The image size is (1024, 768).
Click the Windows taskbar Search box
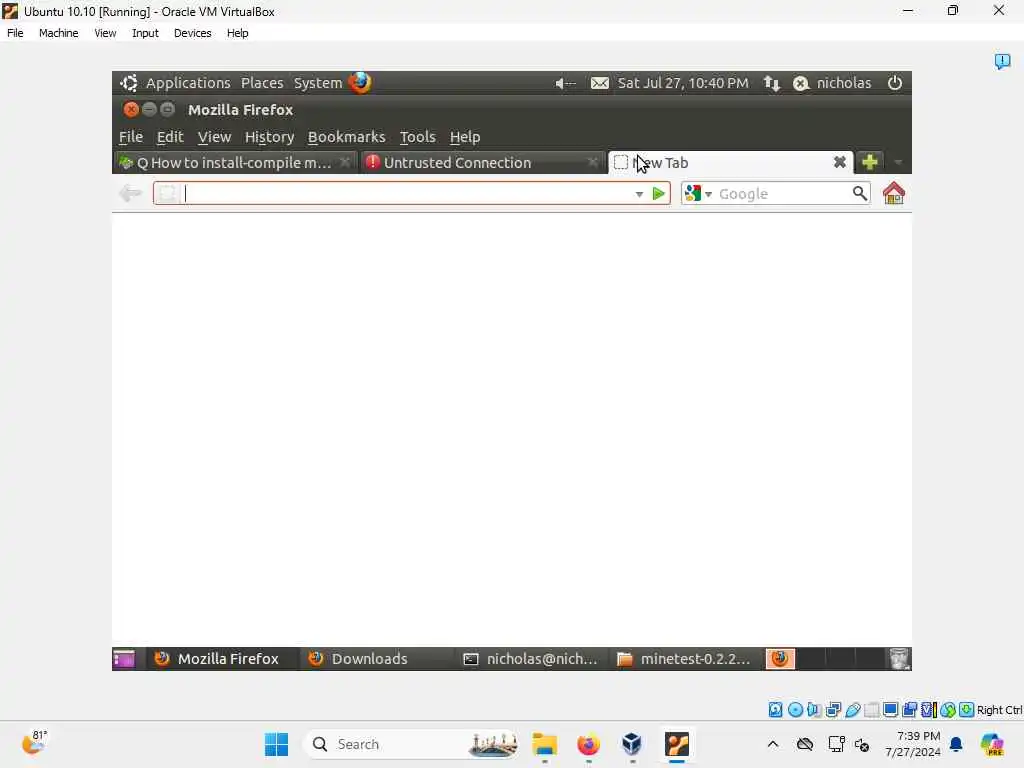pyautogui.click(x=411, y=744)
